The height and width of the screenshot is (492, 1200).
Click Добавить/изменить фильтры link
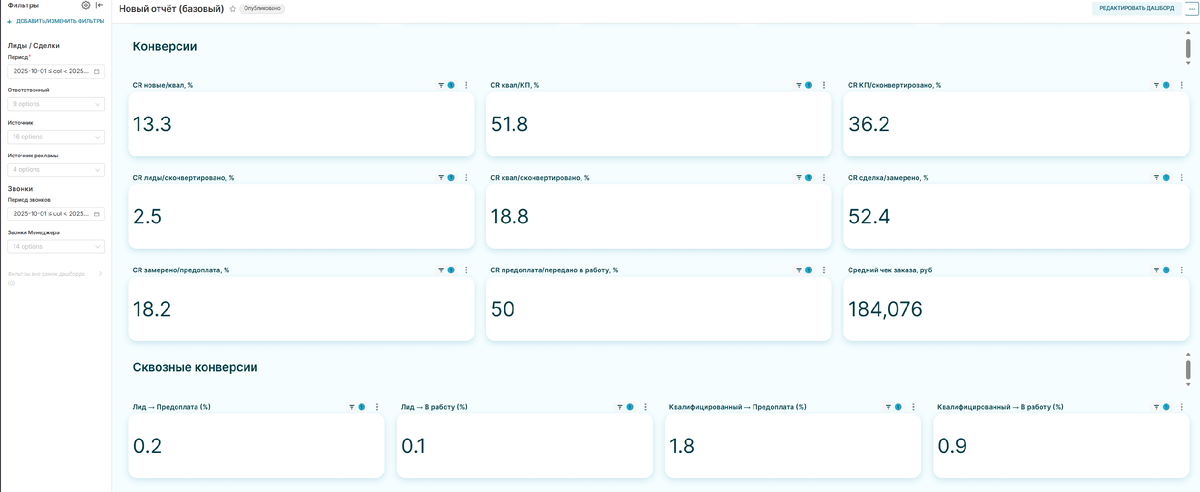point(55,21)
